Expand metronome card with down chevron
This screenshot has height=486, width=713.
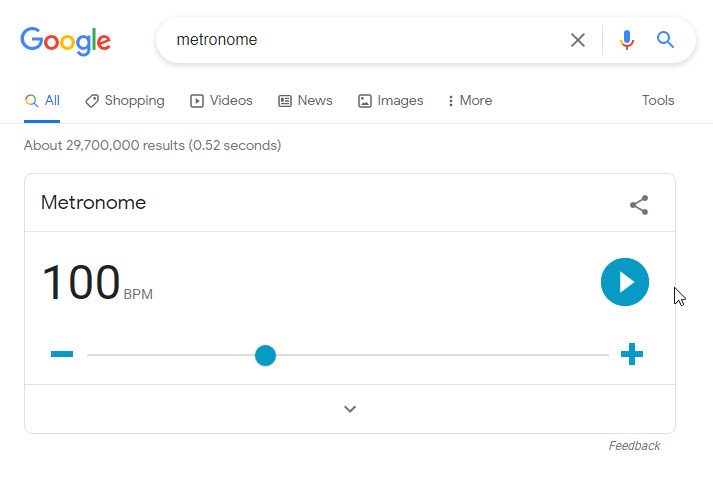pos(350,409)
